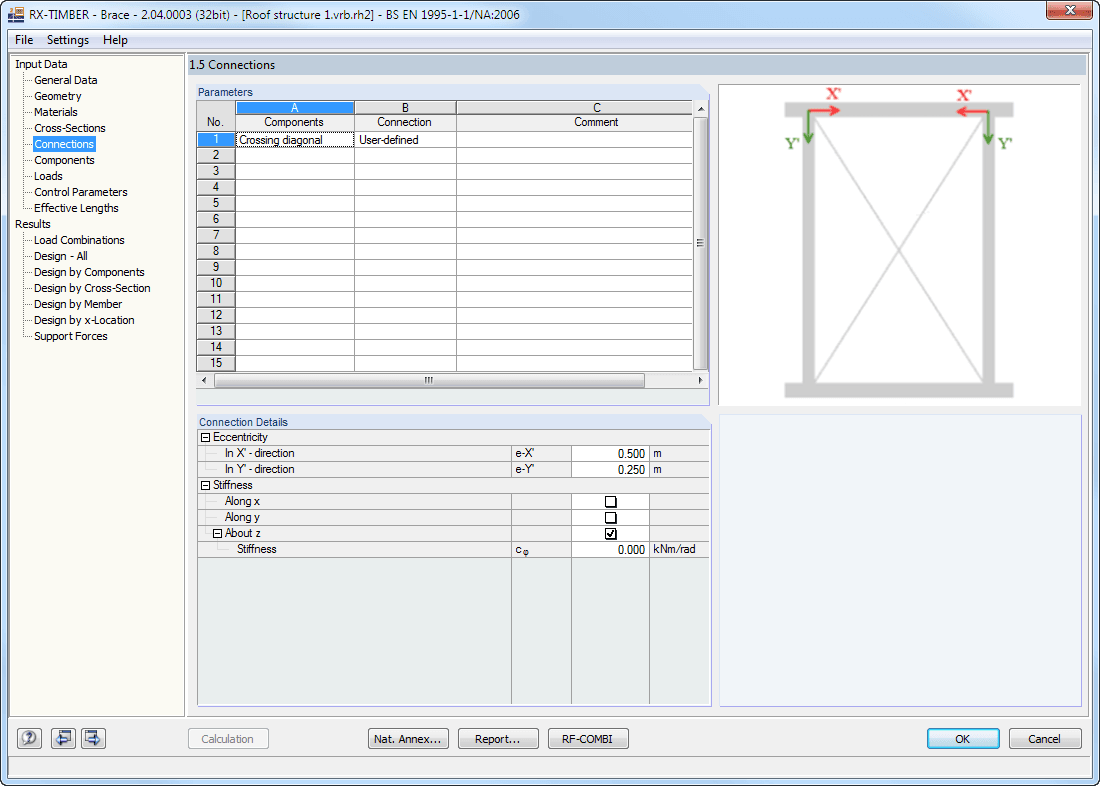Select Results root node
The image size is (1100, 786).
(33, 224)
